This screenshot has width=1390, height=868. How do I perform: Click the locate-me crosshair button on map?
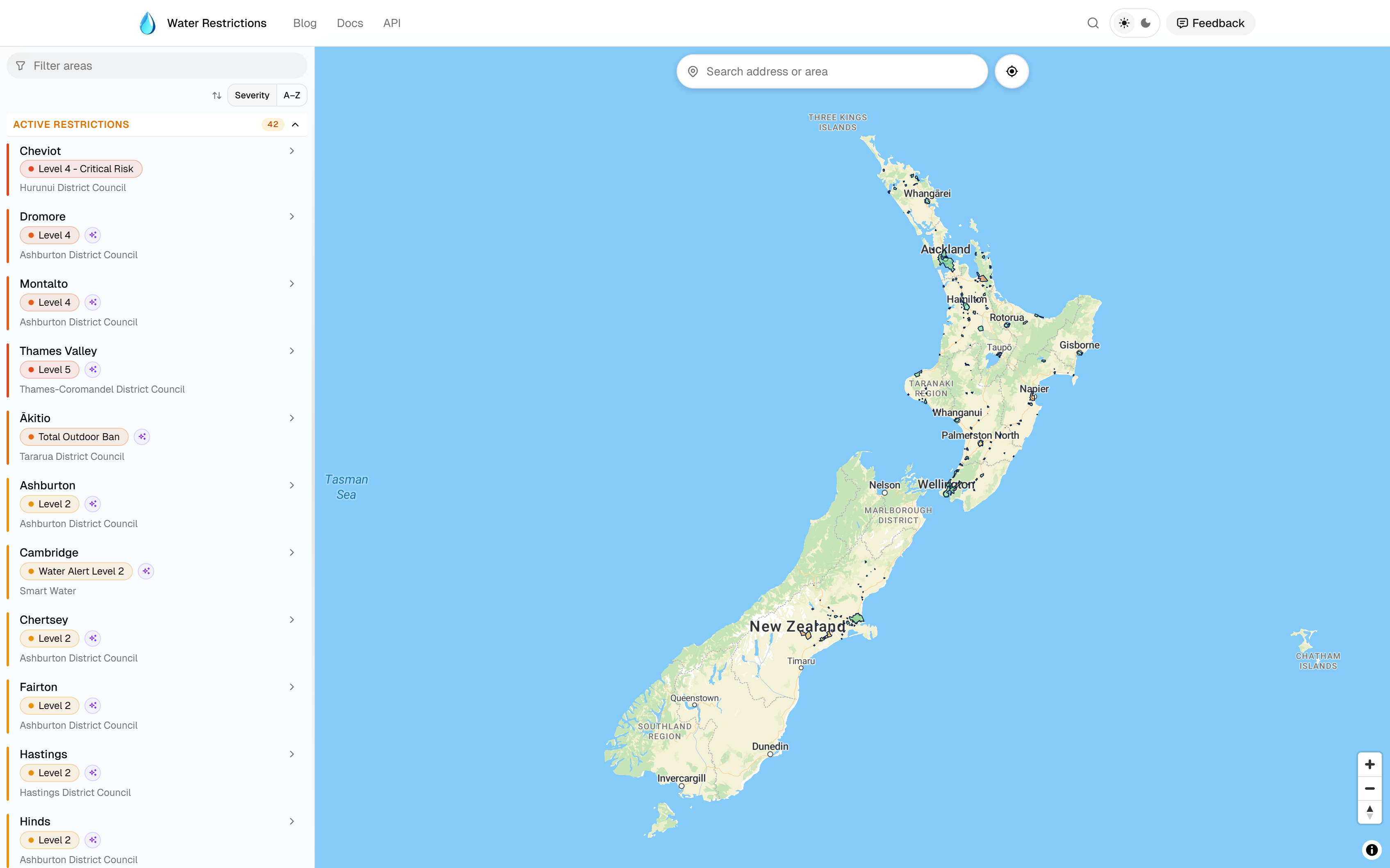tap(1012, 71)
